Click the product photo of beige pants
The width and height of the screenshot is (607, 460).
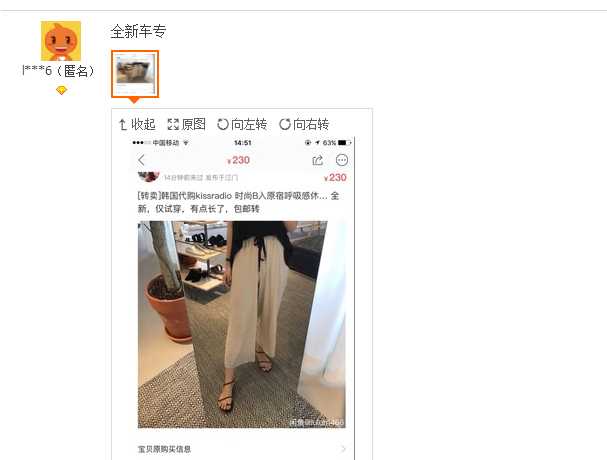[x=242, y=324]
